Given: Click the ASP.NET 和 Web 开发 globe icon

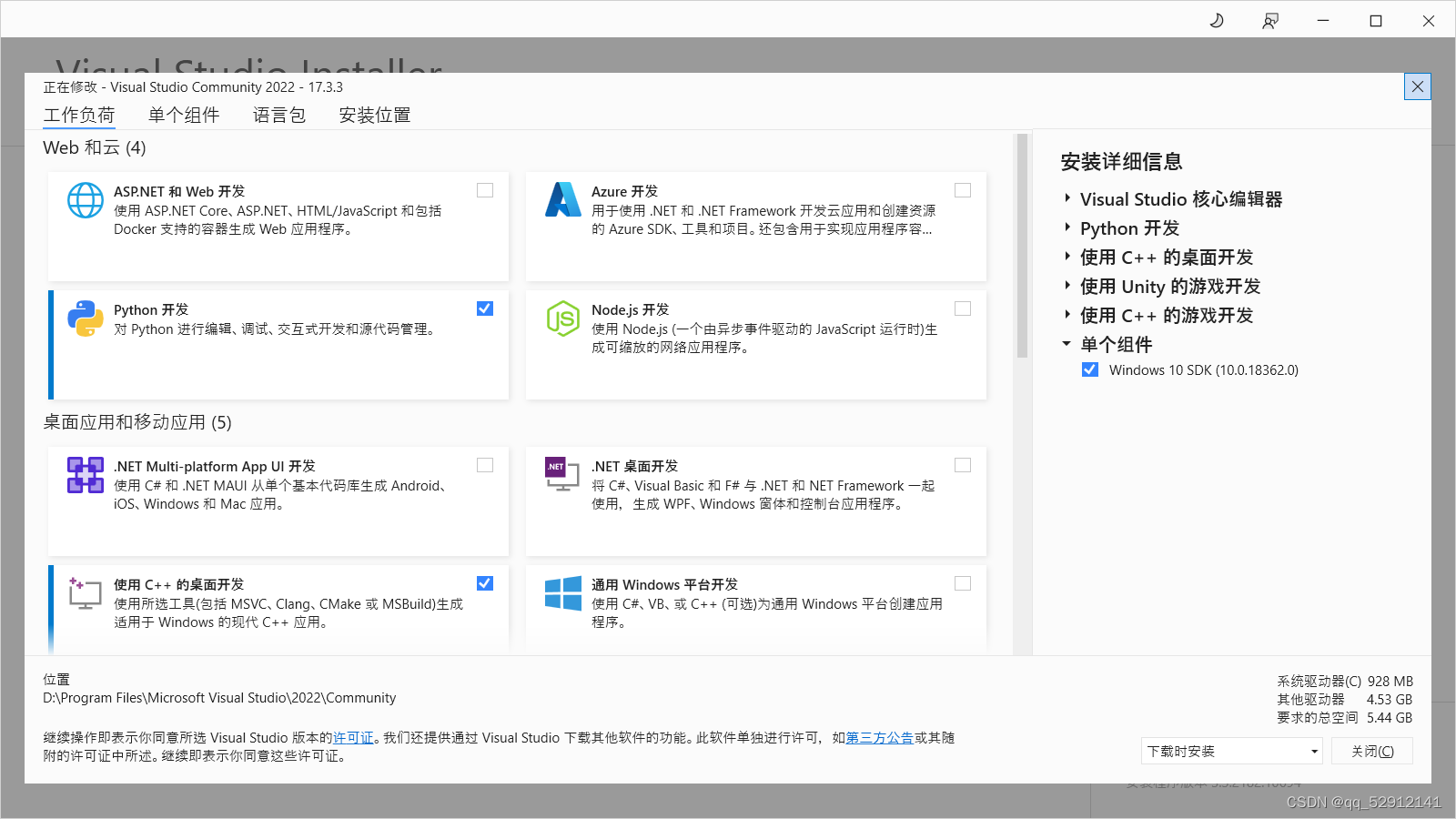Looking at the screenshot, I should point(85,201).
